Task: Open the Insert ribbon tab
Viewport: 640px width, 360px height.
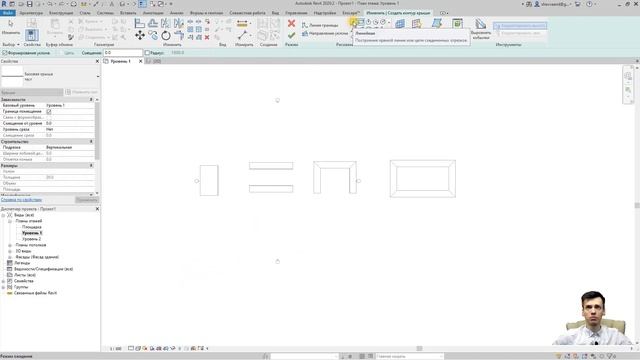Action: point(128,13)
